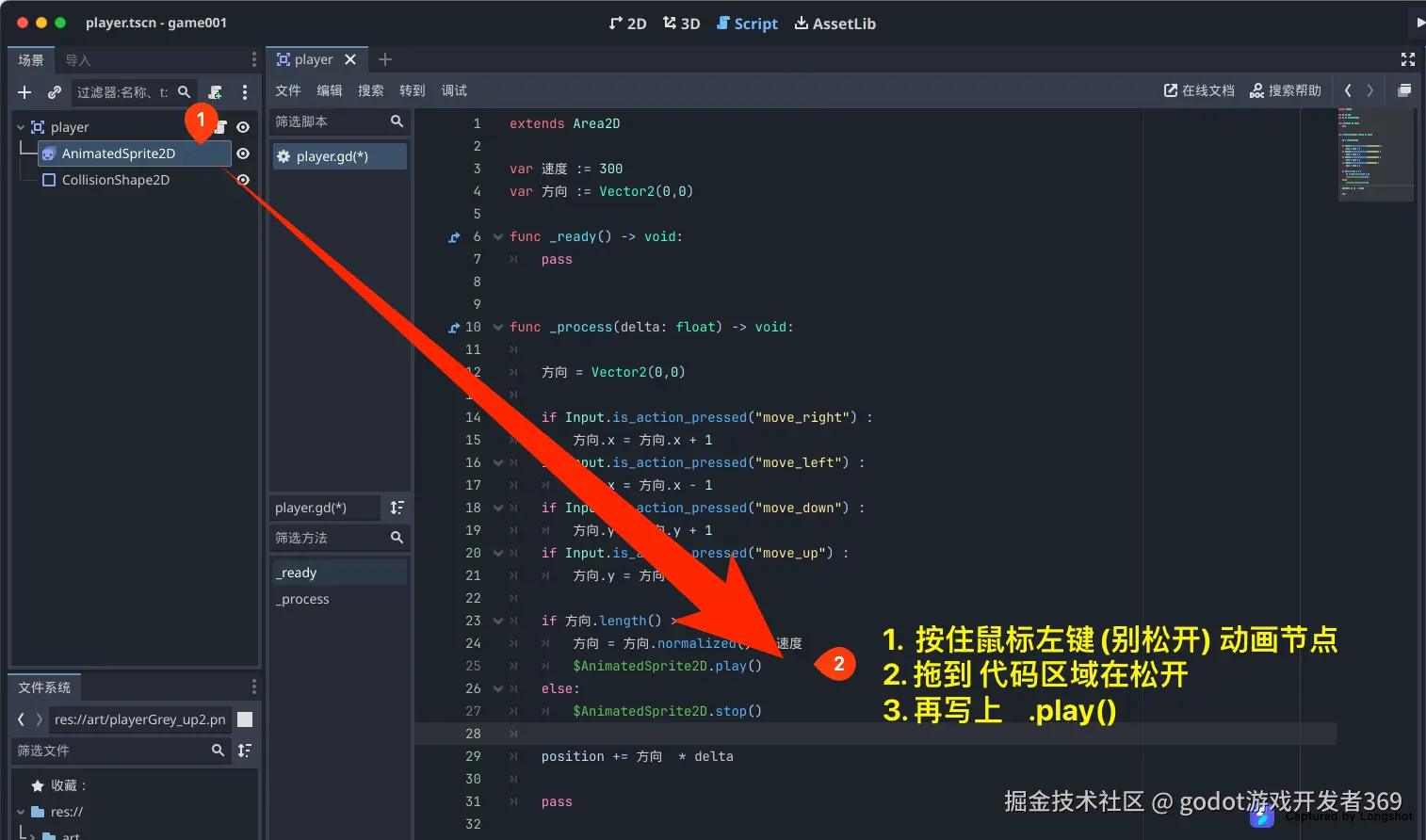
Task: Fold the move_up if block on line 20
Action: (x=498, y=553)
